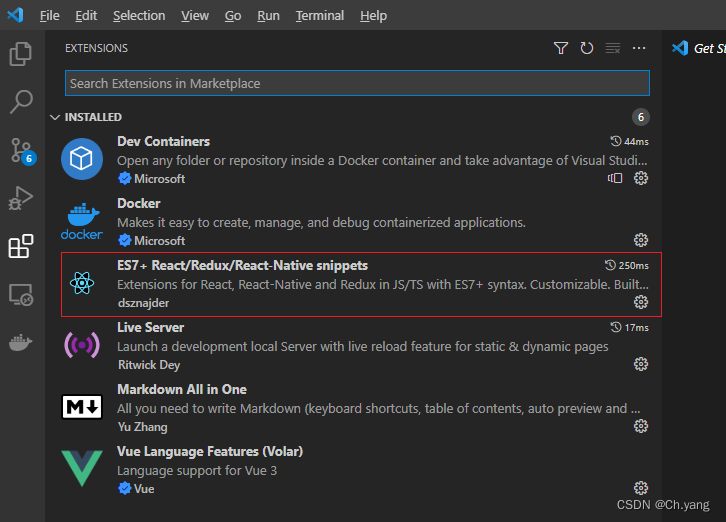Image resolution: width=726 pixels, height=522 pixels.
Task: Open the Run menu
Action: point(269,16)
